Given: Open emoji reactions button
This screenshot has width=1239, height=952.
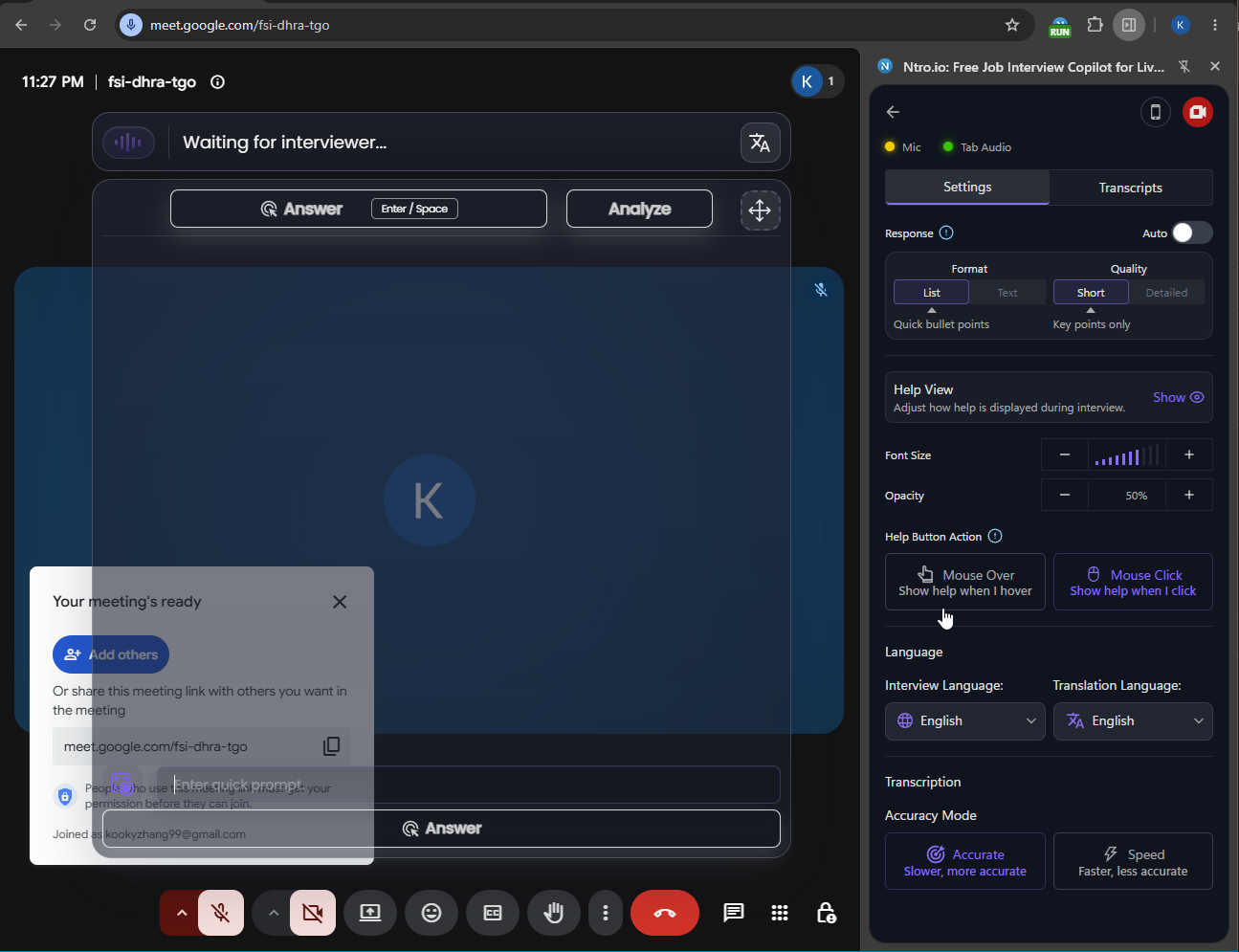Looking at the screenshot, I should tap(431, 913).
